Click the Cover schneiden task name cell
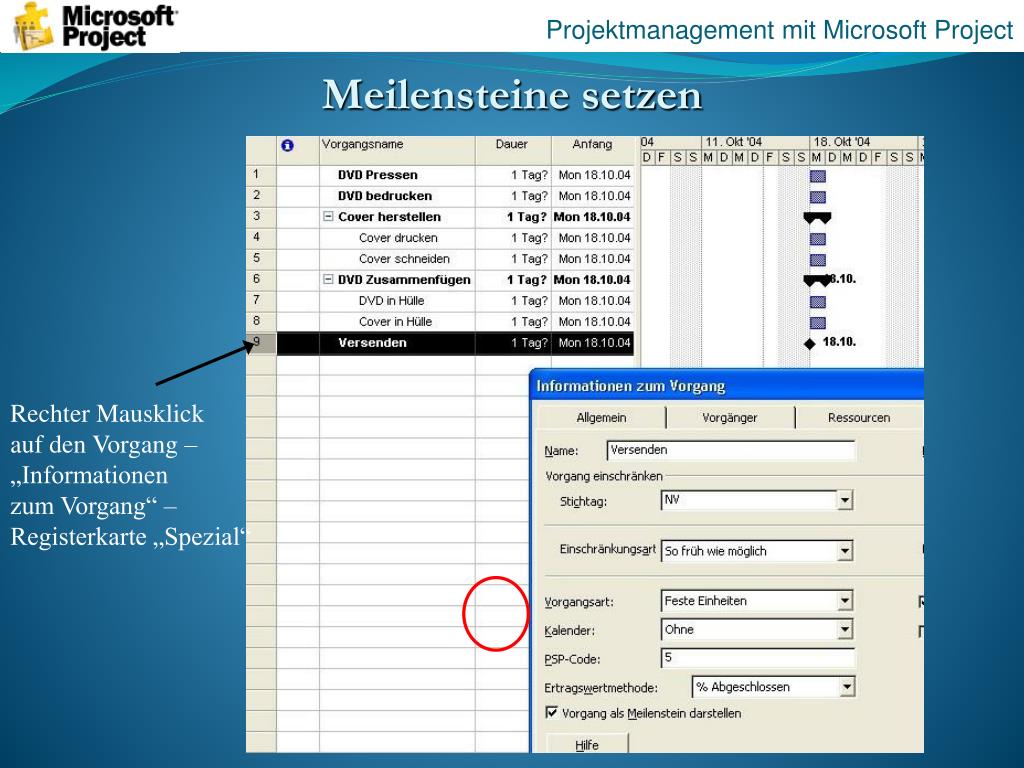 (x=397, y=259)
